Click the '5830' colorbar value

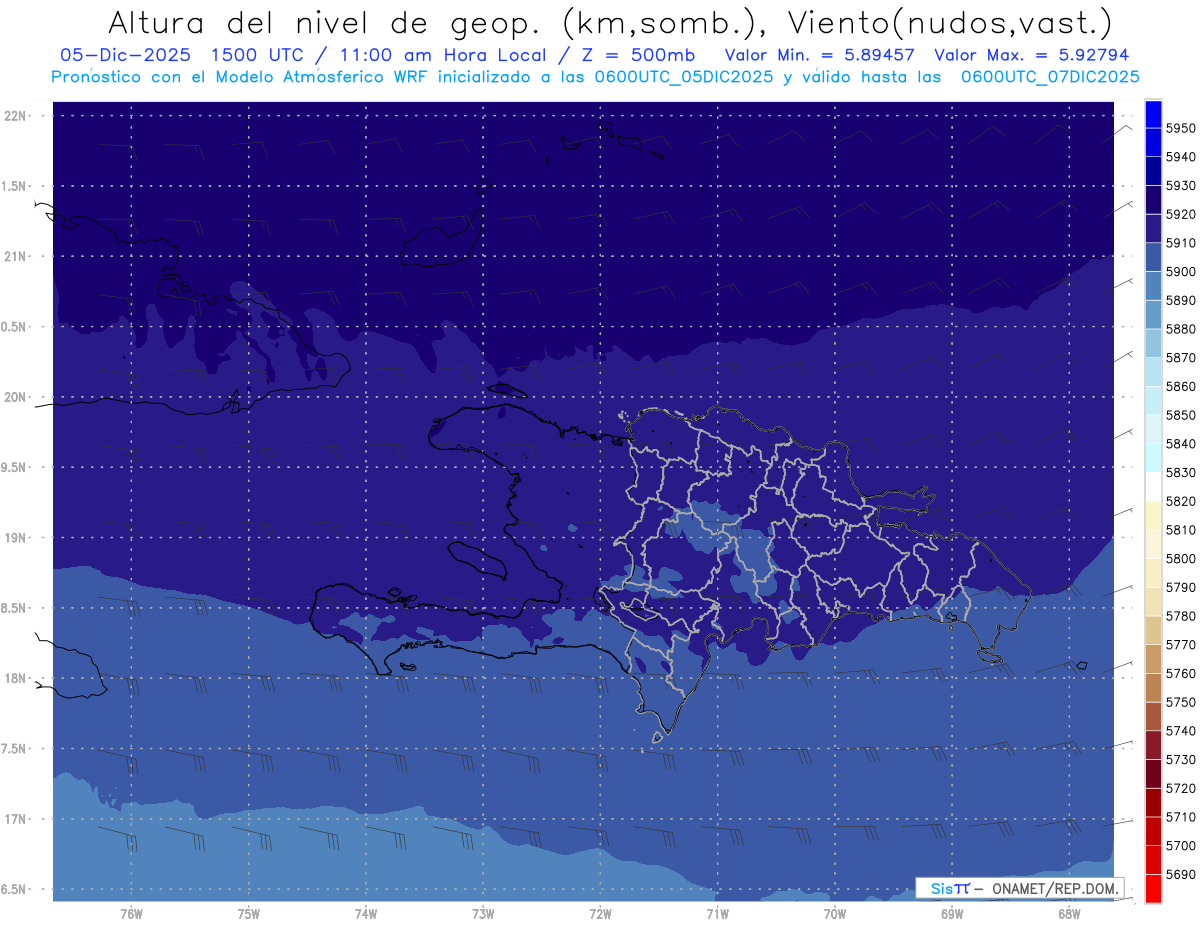pyautogui.click(x=1181, y=472)
